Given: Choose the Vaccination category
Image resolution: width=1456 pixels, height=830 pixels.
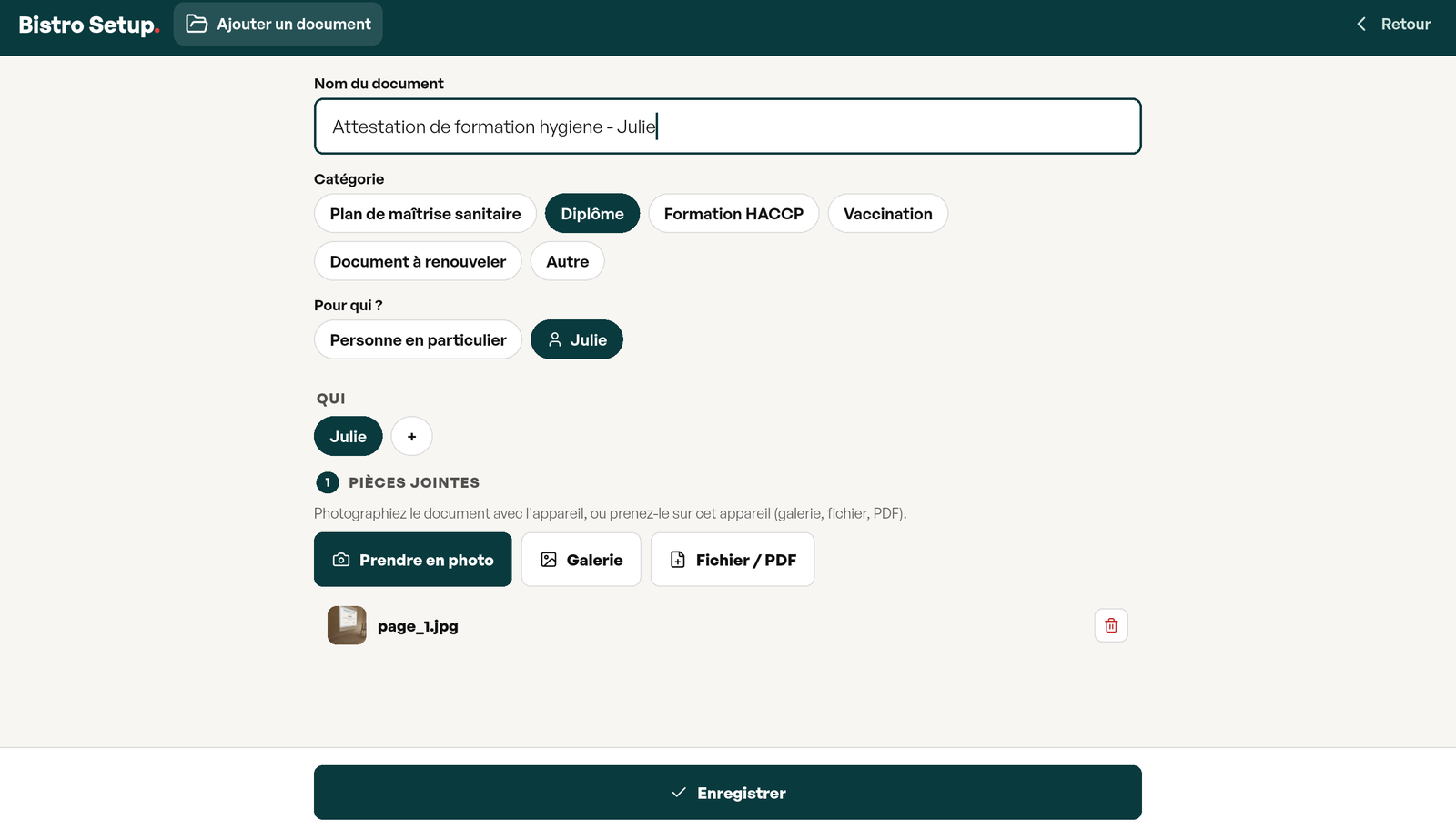Looking at the screenshot, I should click(x=887, y=214).
